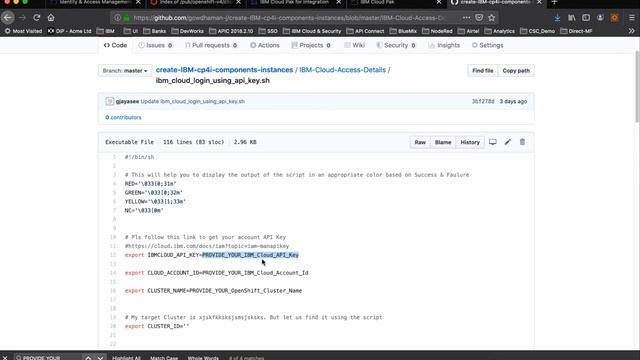Show the 0 contributors list

(x=123, y=117)
